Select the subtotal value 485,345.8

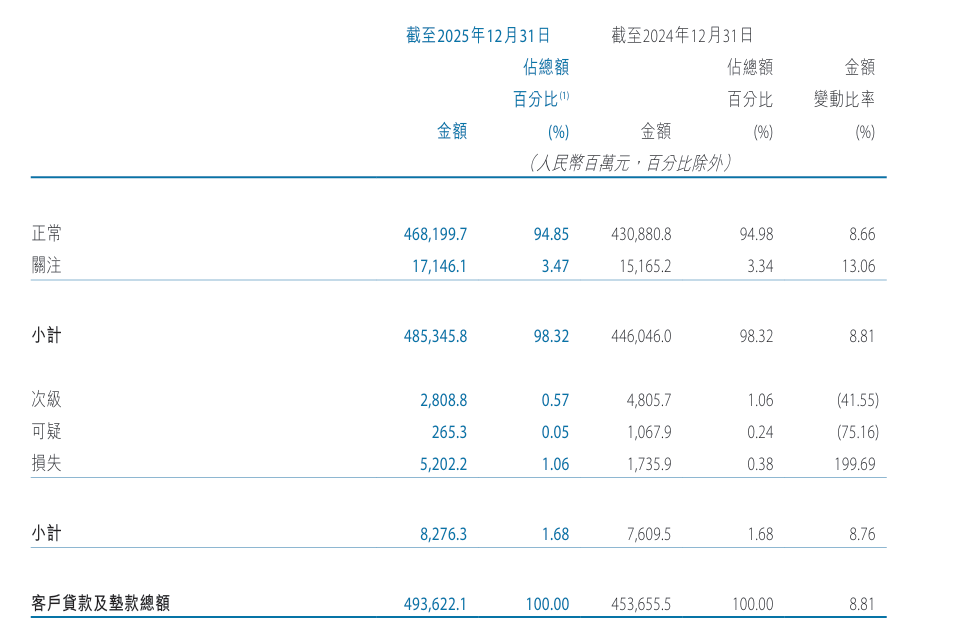435,336
